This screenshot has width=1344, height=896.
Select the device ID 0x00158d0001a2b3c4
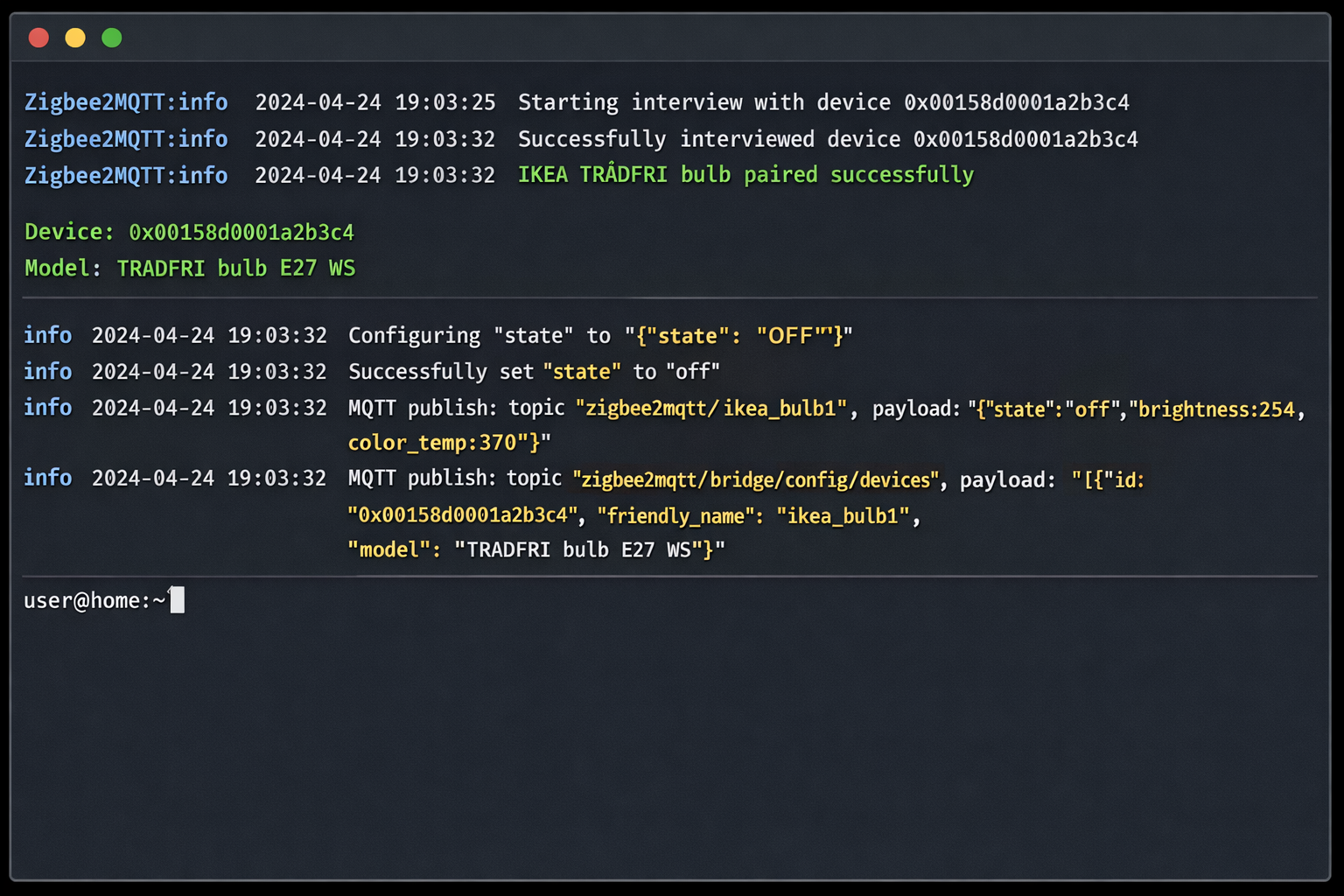click(241, 232)
